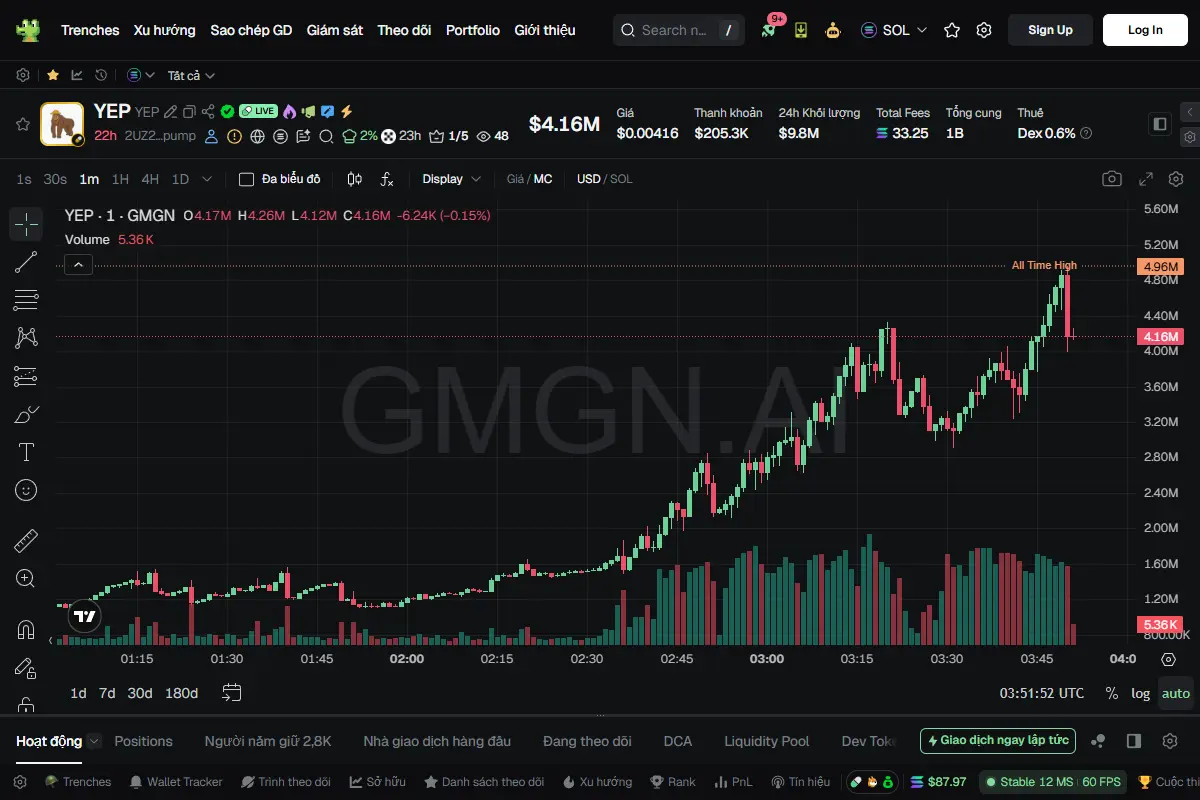The height and width of the screenshot is (800, 1200).
Task: Expand chart to fullscreen
Action: pos(1146,179)
